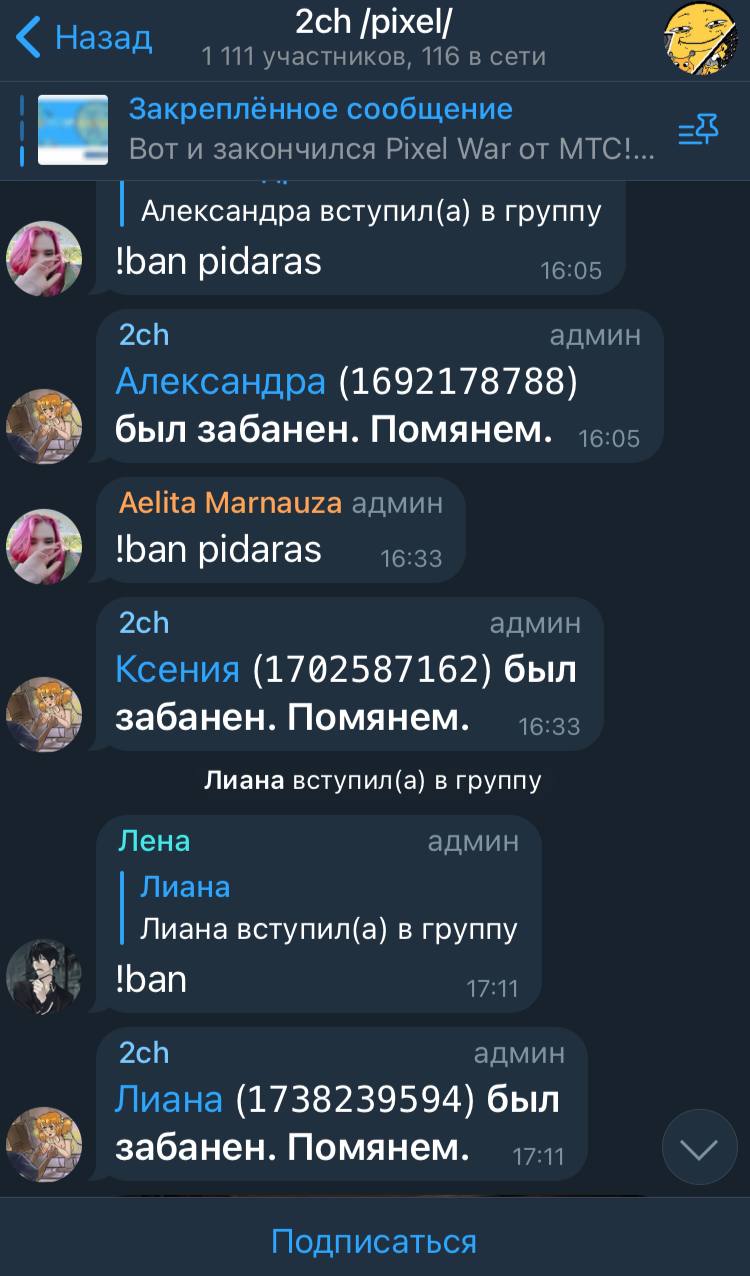Tap the scroll-to-bottom arrow button
The image size is (750, 1276).
699,1148
